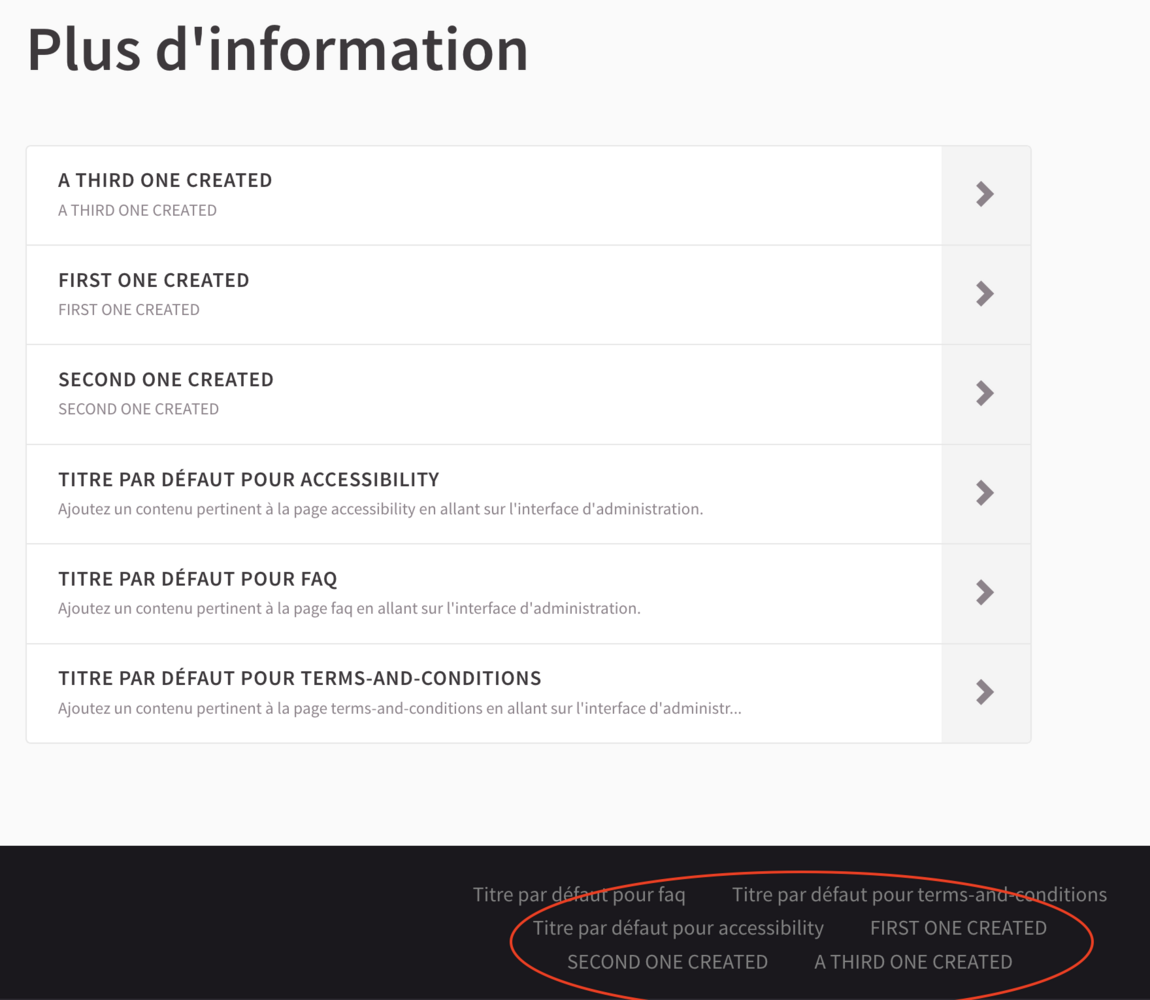Viewport: 1150px width, 1000px height.
Task: Expand the FAQ row using its chevron
Action: (x=985, y=592)
